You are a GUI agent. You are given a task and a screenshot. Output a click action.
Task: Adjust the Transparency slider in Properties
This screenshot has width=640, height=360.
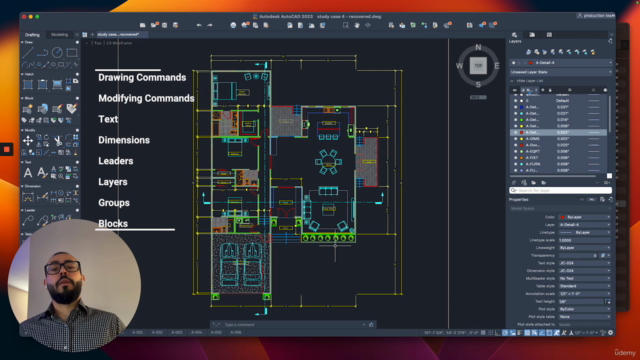pyautogui.click(x=578, y=256)
